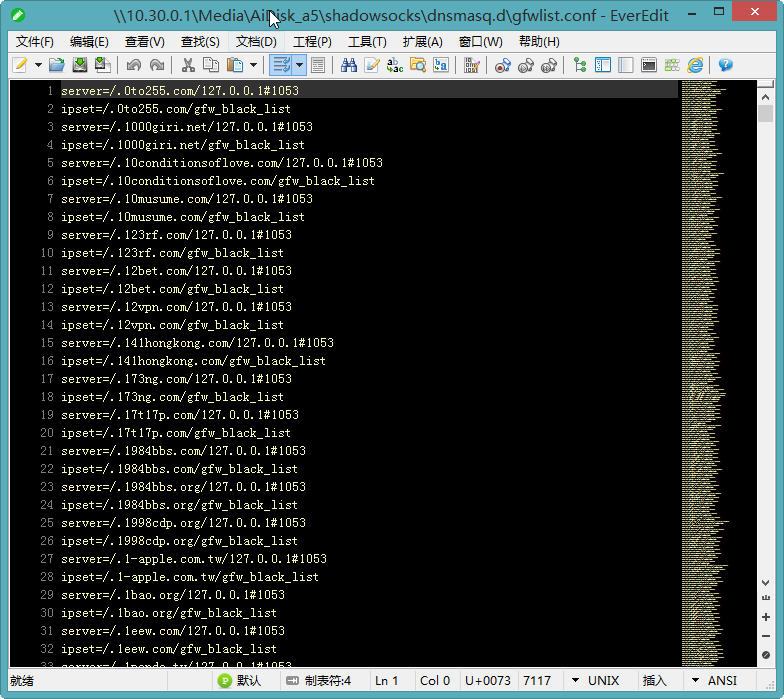Viewport: 784px width, 699px height.
Task: Open the 查看(V) menu
Action: click(144, 42)
